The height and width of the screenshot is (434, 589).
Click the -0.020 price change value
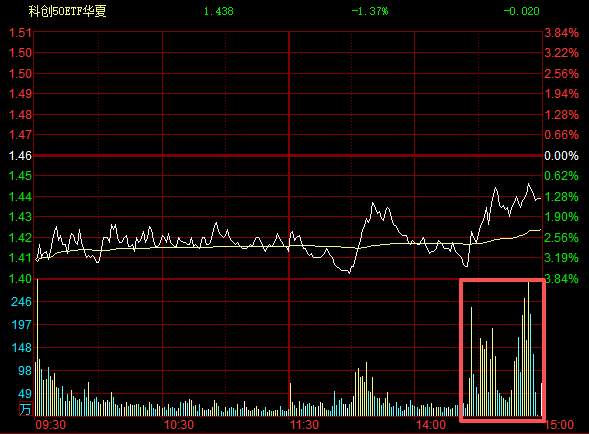521,11
